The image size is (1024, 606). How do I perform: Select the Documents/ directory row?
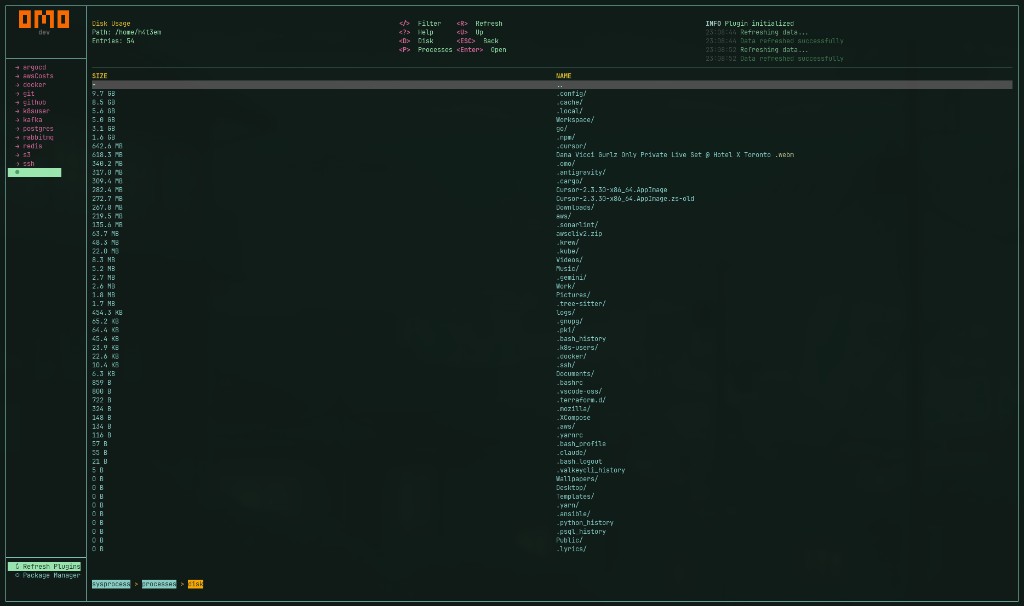(x=552, y=374)
